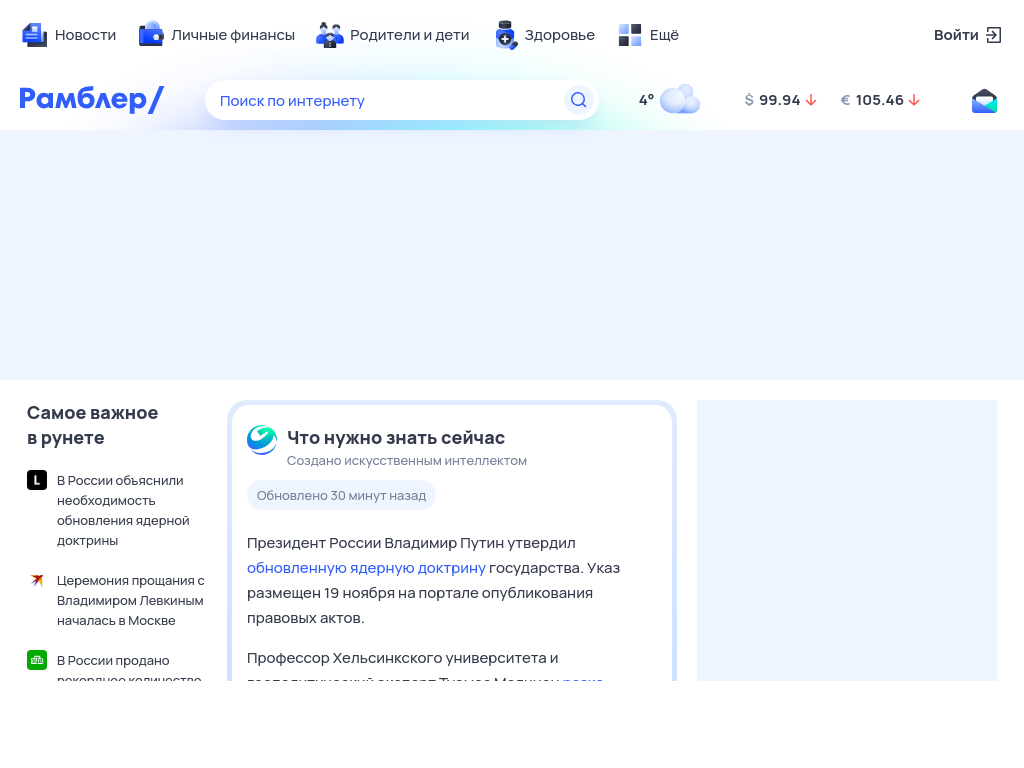Go to the Рамблер/ logo home
The width and height of the screenshot is (1024, 768).
pyautogui.click(x=91, y=99)
